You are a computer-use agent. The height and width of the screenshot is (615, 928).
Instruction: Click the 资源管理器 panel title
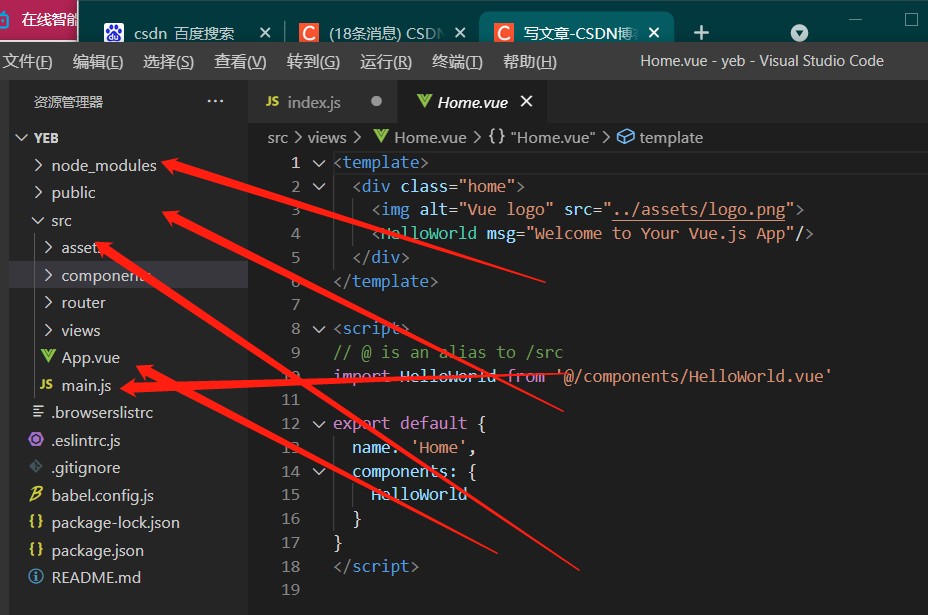pos(68,102)
